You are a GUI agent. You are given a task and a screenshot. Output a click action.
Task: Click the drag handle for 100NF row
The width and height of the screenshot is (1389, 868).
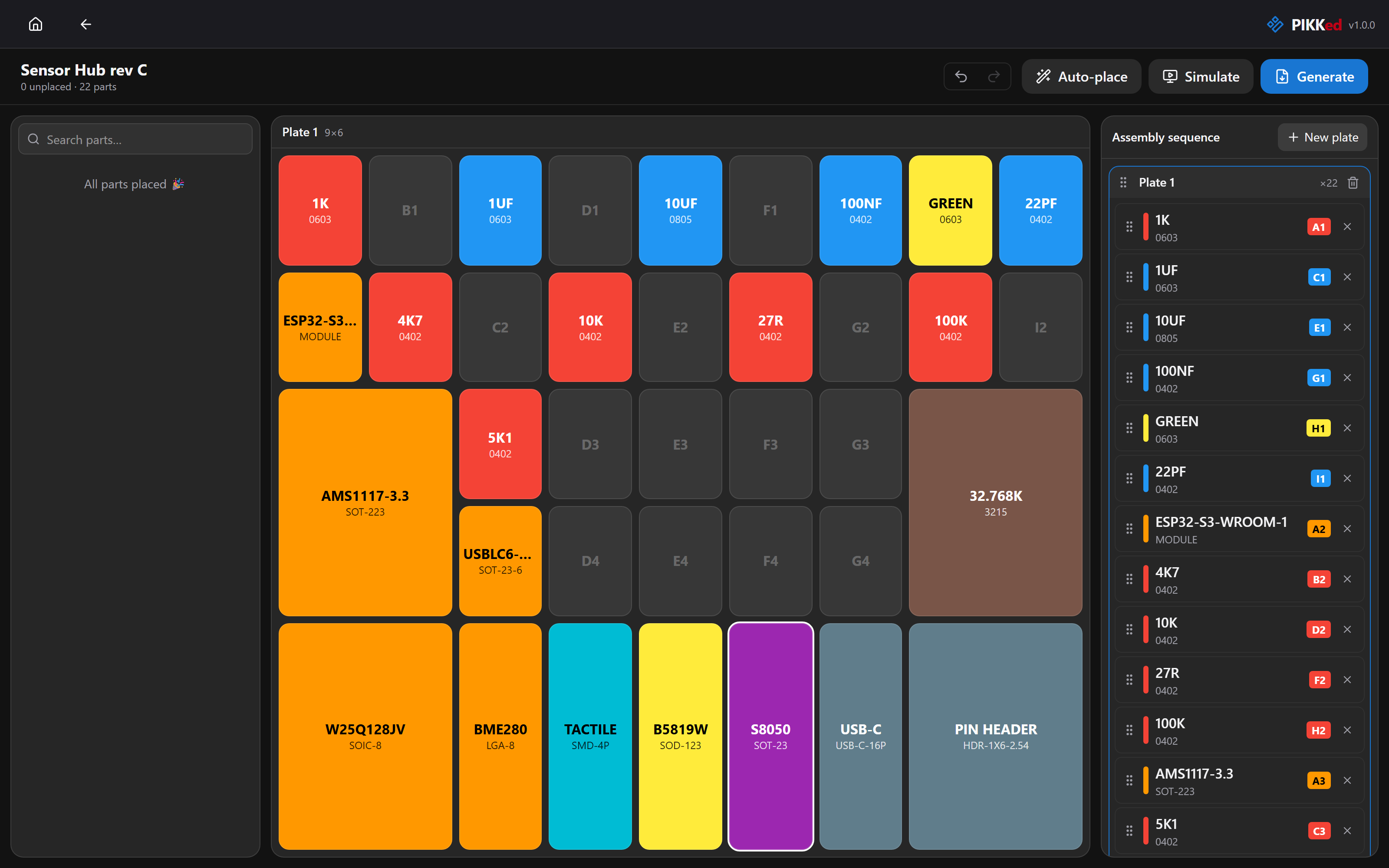click(1129, 378)
